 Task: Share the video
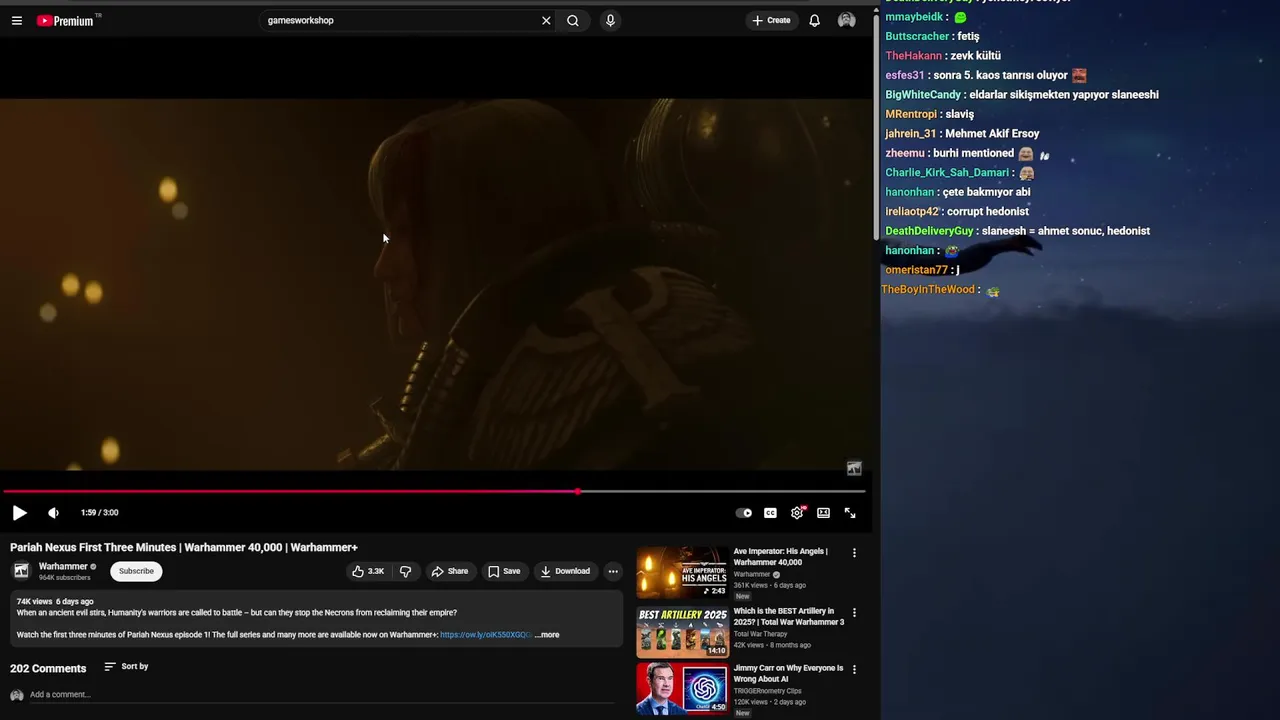pos(449,571)
